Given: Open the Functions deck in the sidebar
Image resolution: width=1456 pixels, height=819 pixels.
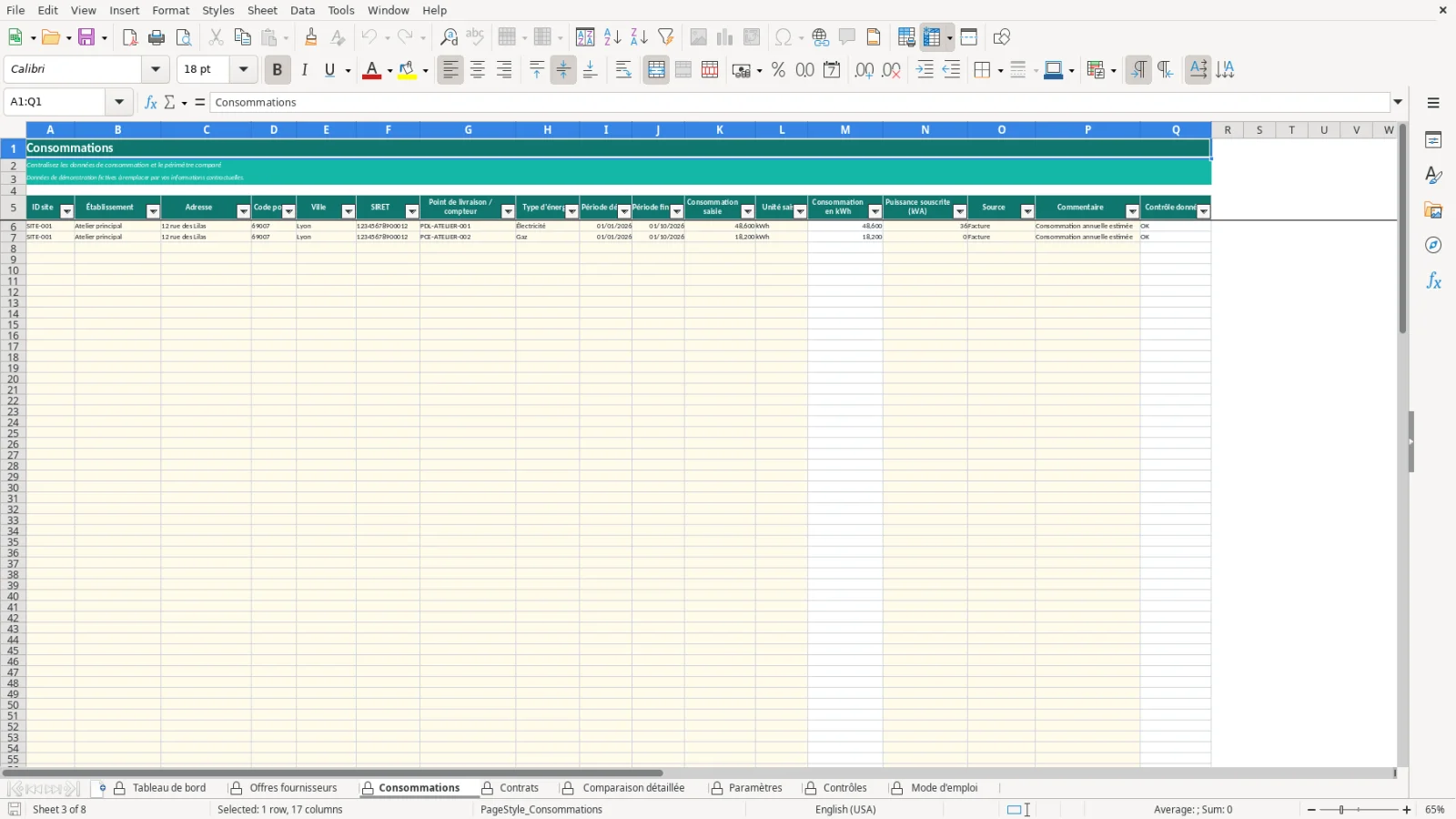Looking at the screenshot, I should click(1433, 281).
